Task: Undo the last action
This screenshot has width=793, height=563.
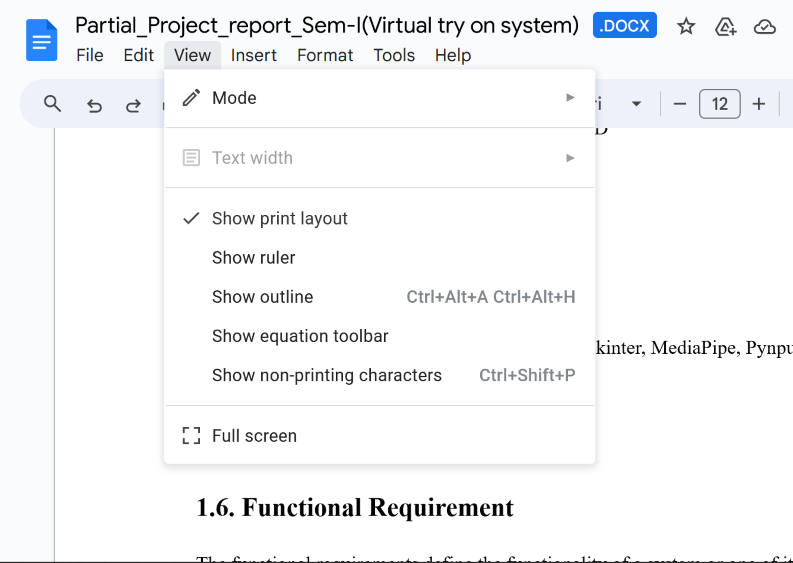Action: click(94, 105)
